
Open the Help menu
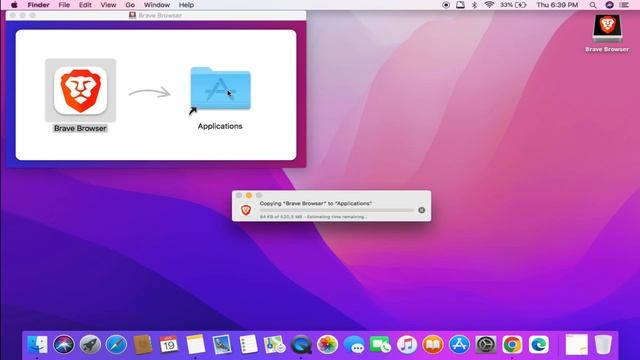click(x=186, y=5)
